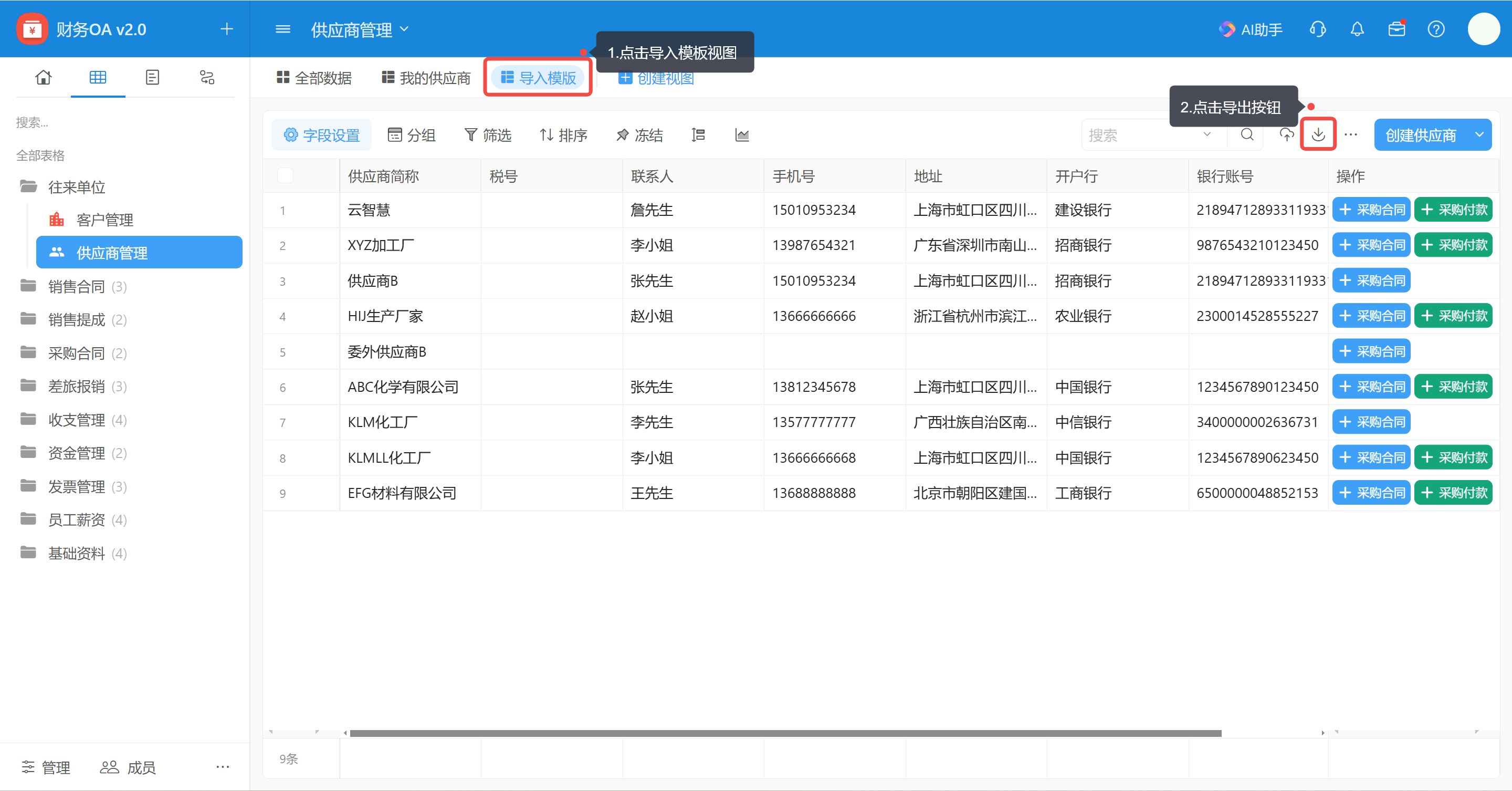
Task: Open help question mark icon
Action: [1436, 29]
